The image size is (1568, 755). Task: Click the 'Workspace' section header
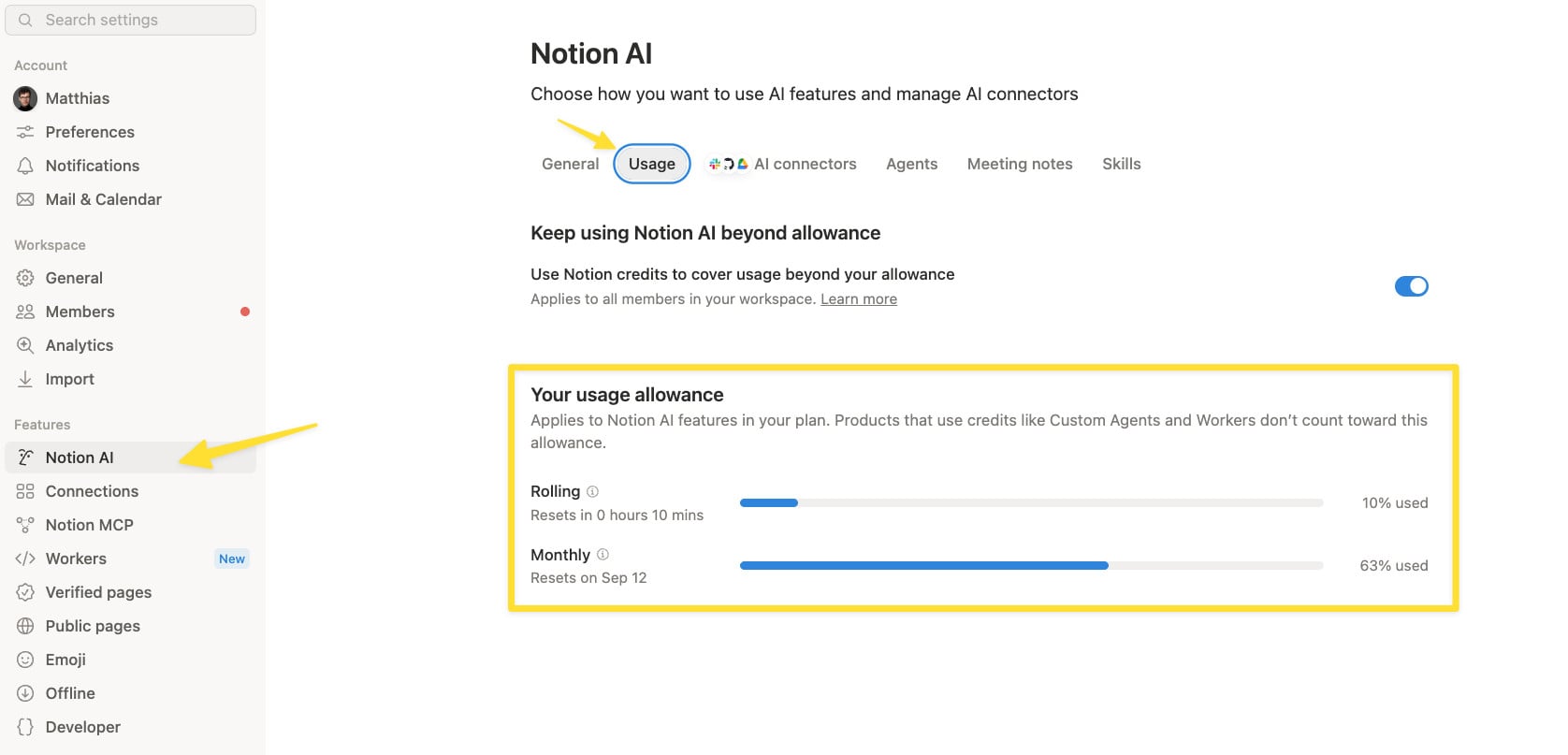(50, 245)
